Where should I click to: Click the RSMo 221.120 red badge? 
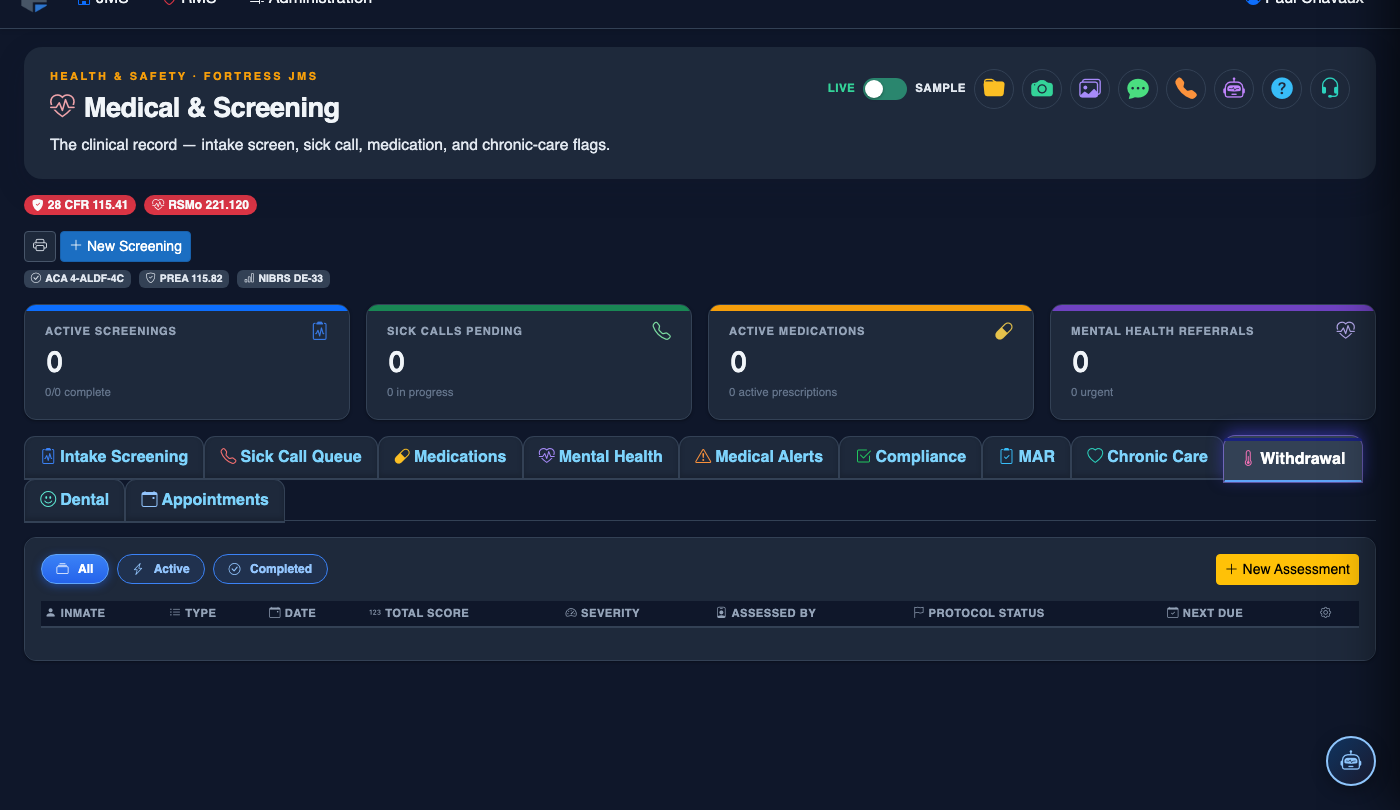[x=200, y=205]
